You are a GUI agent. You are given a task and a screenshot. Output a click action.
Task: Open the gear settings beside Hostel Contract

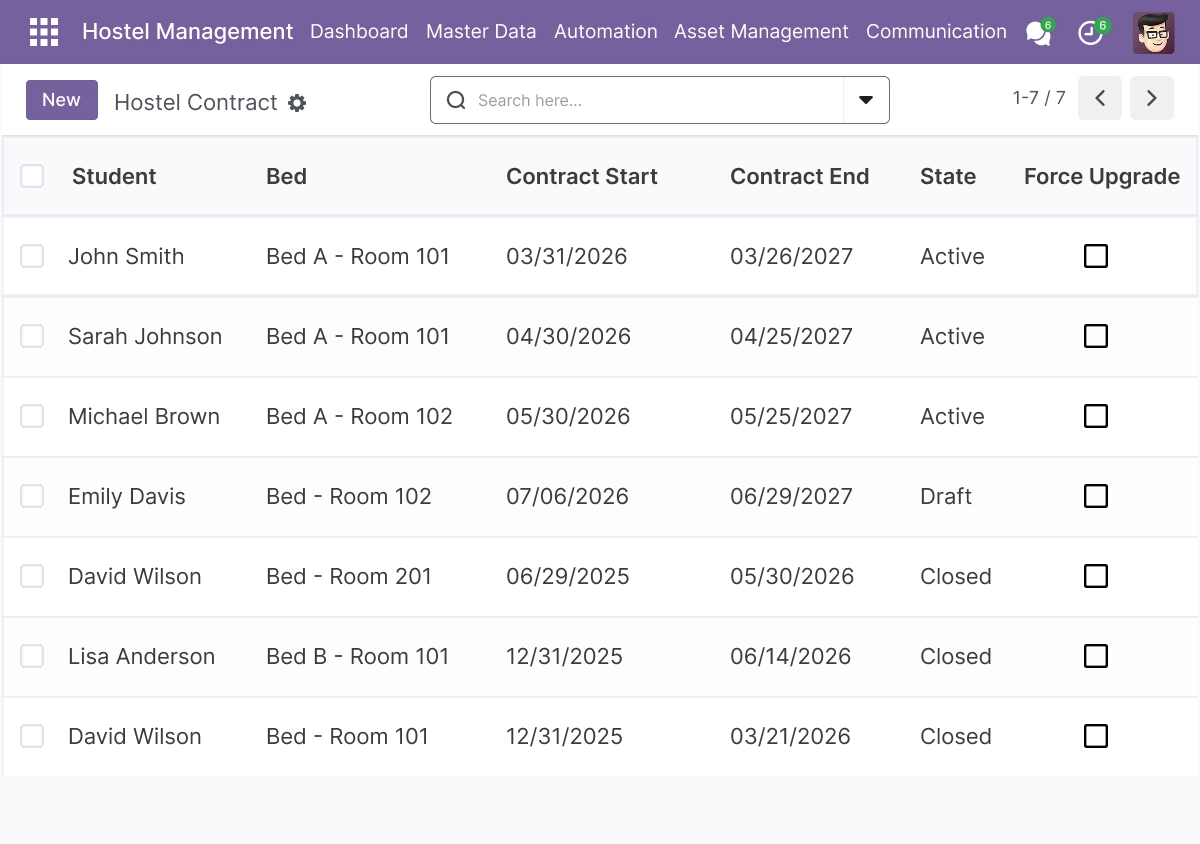(x=297, y=103)
